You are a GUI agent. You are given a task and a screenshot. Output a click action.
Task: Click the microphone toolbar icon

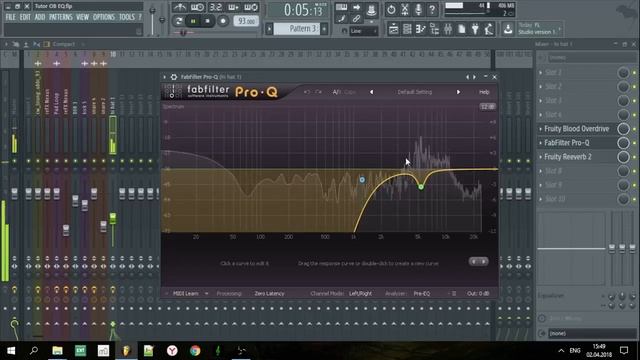coord(418,9)
